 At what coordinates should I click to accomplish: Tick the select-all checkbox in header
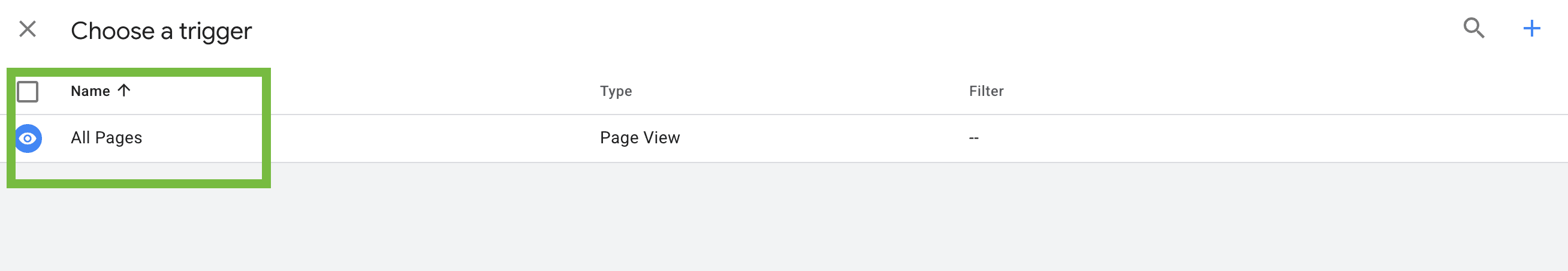[x=28, y=91]
